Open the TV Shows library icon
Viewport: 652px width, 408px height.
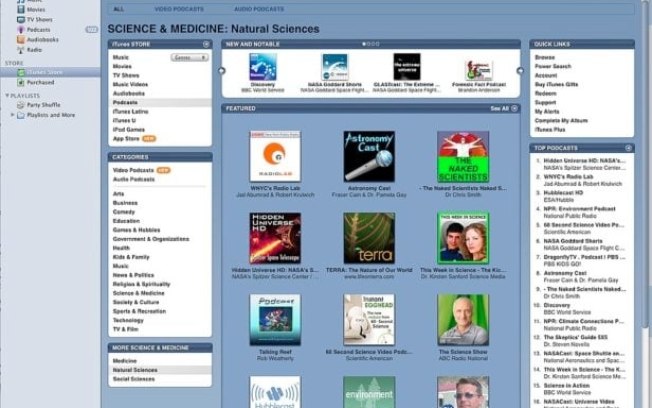click(21, 20)
